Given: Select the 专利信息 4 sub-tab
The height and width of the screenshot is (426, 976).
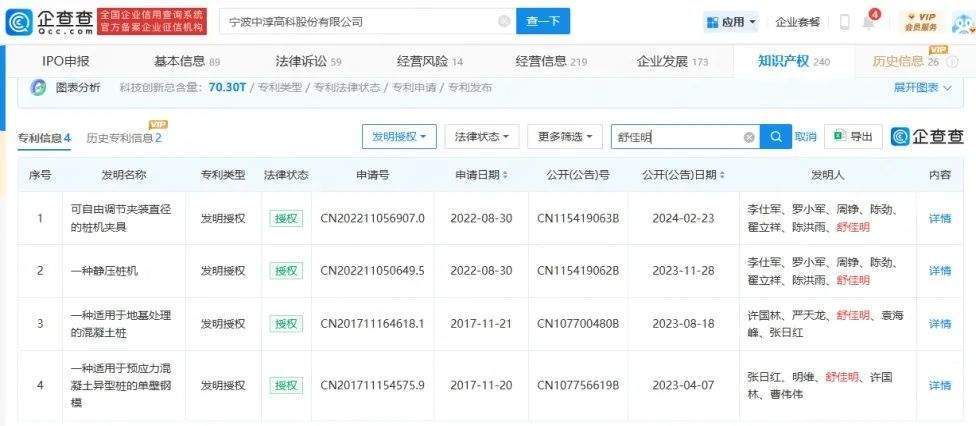Looking at the screenshot, I should (44, 138).
